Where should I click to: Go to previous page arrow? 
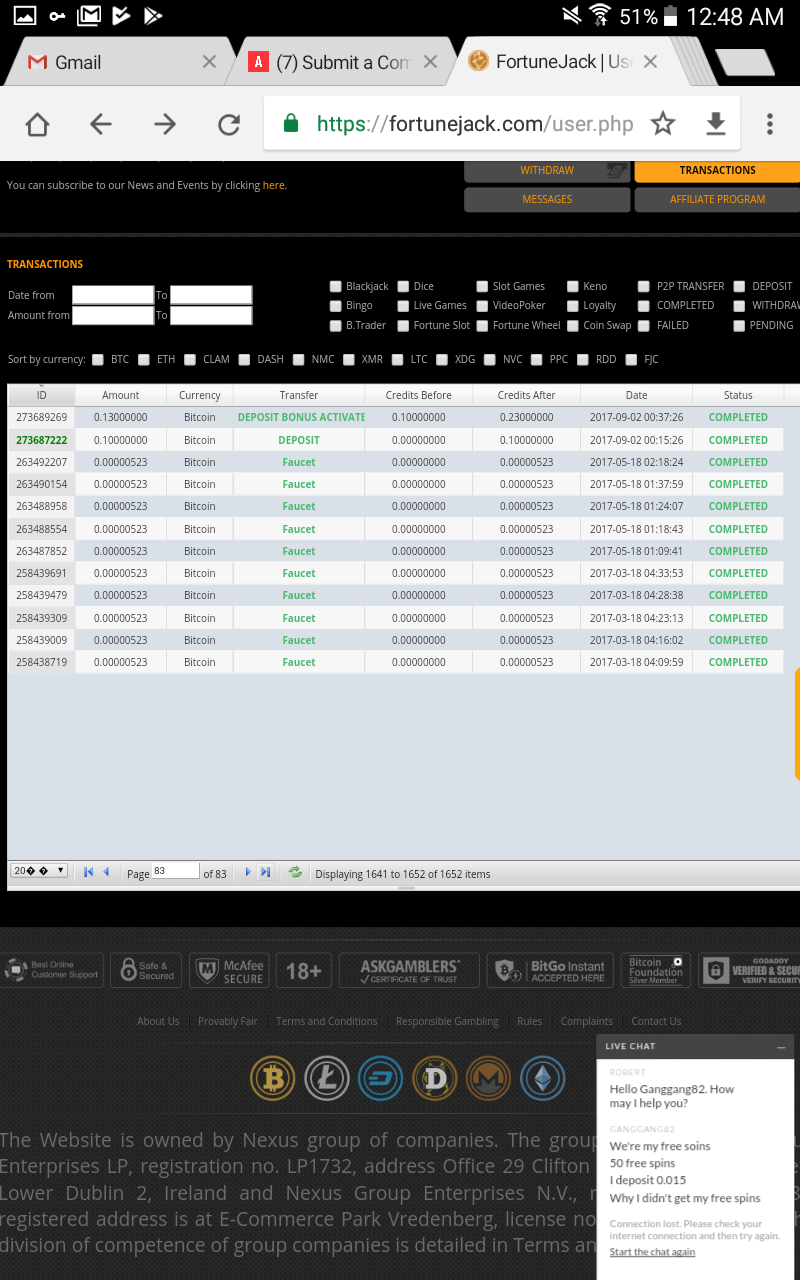point(106,872)
